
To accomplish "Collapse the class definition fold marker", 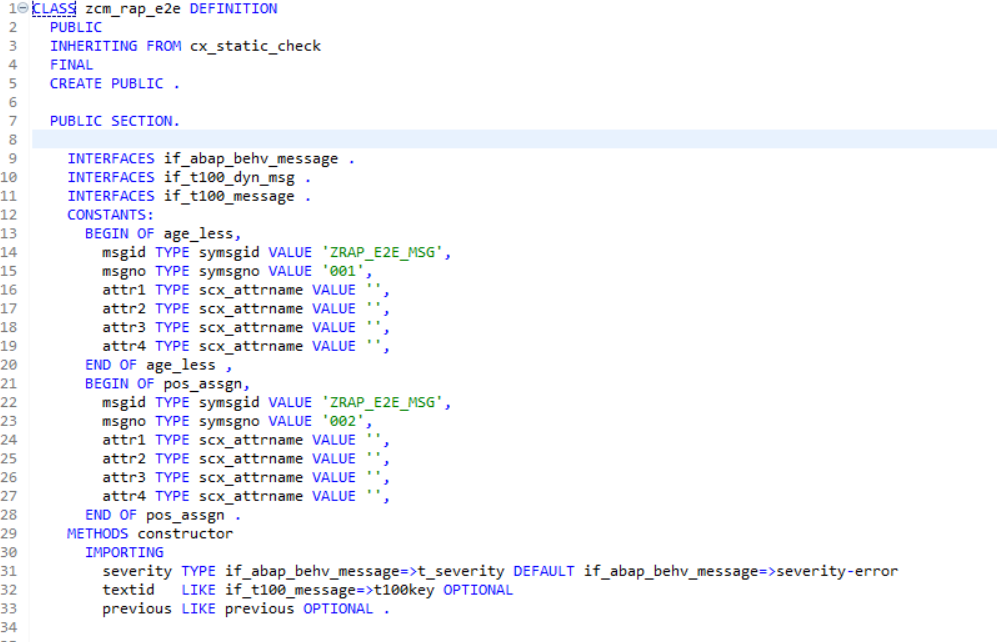I will 23,9.
